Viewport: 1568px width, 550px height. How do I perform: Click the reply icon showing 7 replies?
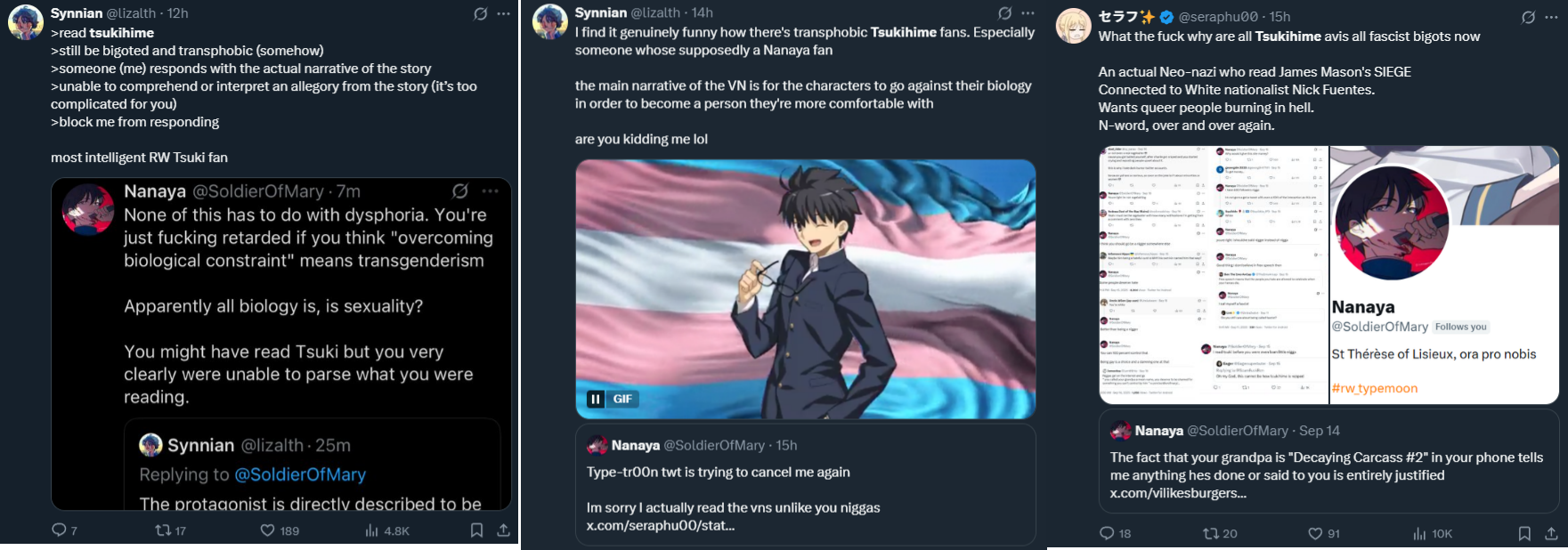coord(59,530)
